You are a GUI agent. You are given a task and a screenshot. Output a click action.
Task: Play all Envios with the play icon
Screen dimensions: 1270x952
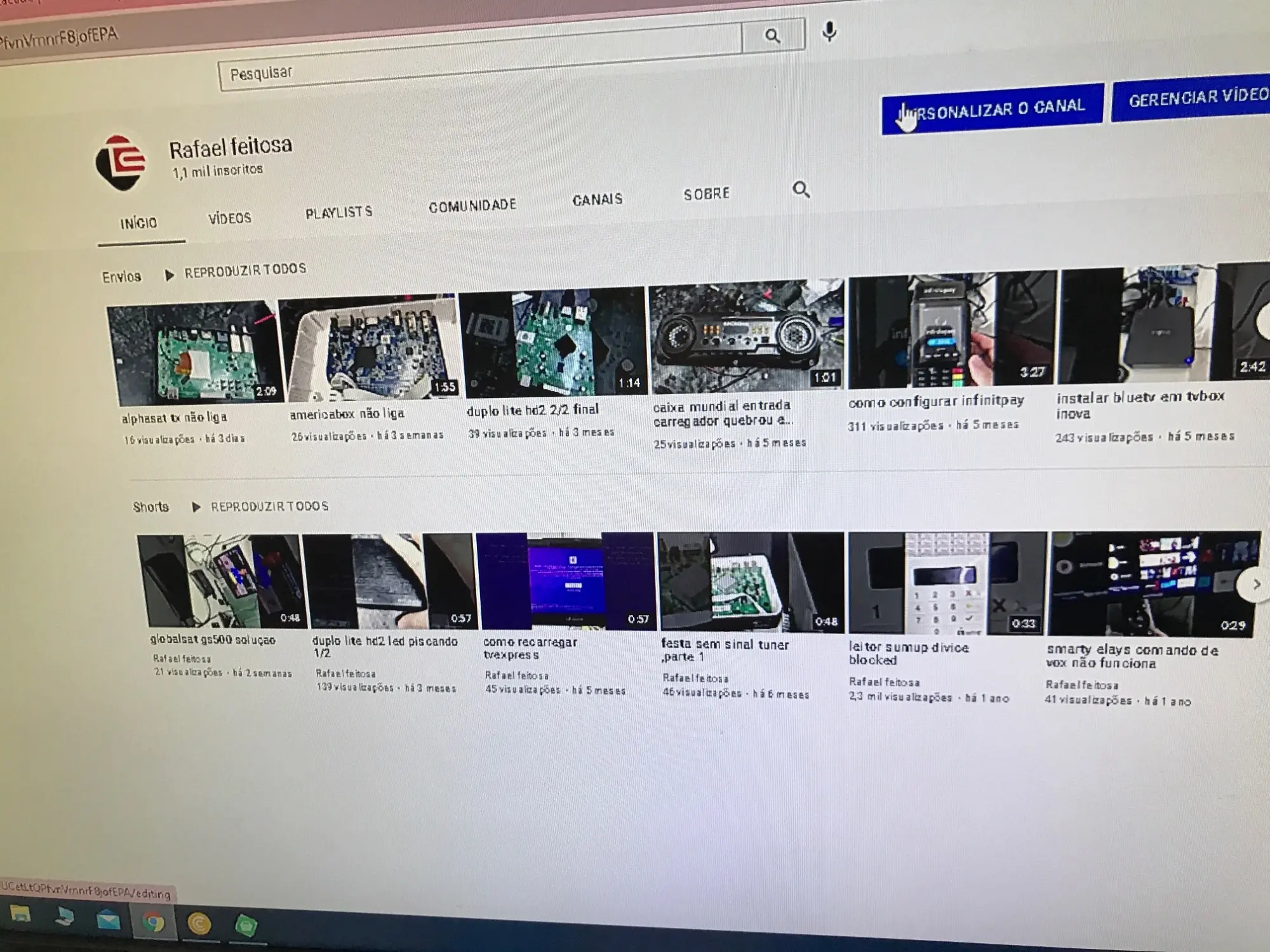(x=170, y=275)
